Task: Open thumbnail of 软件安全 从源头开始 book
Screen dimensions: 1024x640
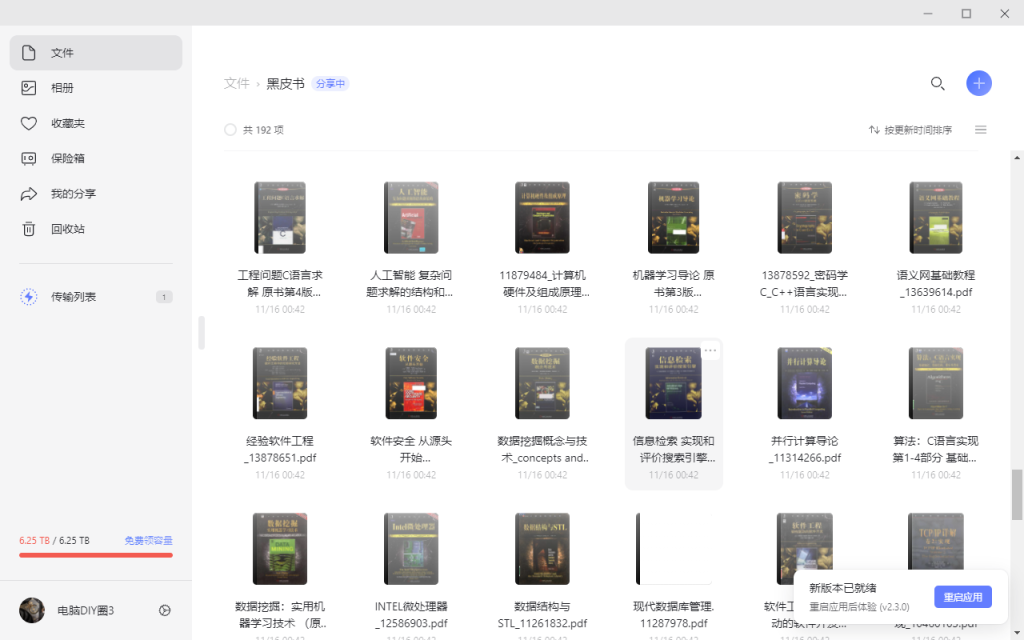Action: click(x=411, y=383)
